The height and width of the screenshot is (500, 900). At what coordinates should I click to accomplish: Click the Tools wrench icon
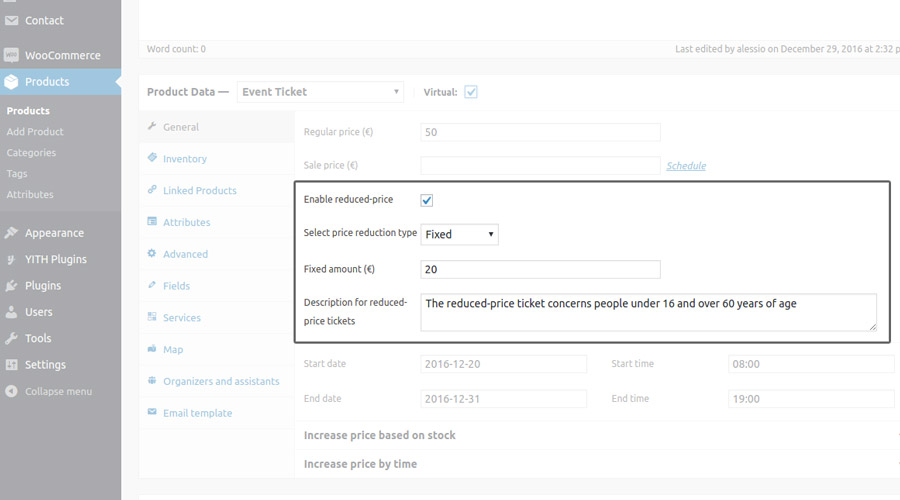click(x=11, y=338)
